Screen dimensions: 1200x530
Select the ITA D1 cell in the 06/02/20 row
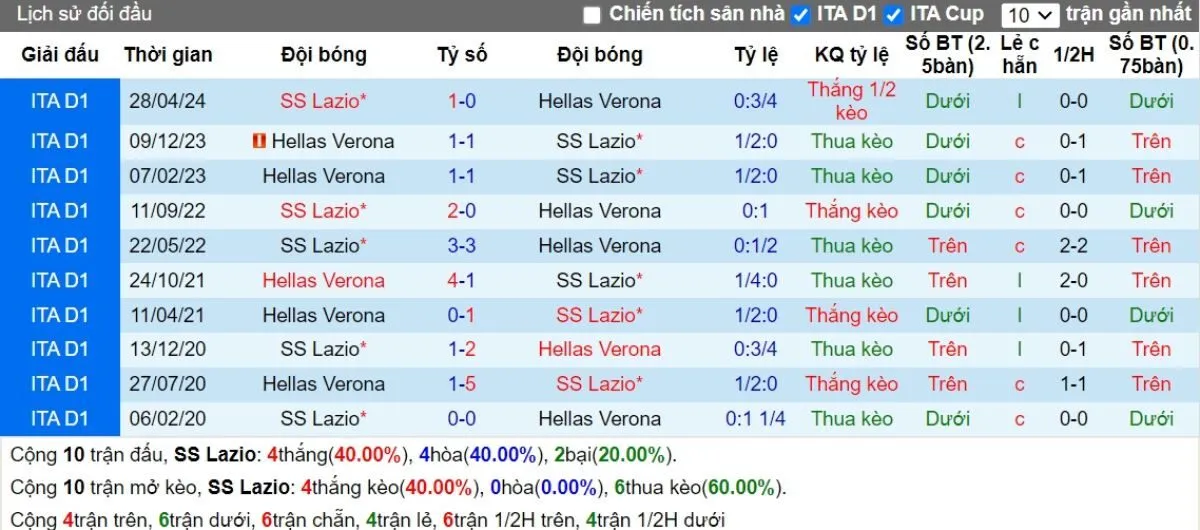click(x=60, y=419)
